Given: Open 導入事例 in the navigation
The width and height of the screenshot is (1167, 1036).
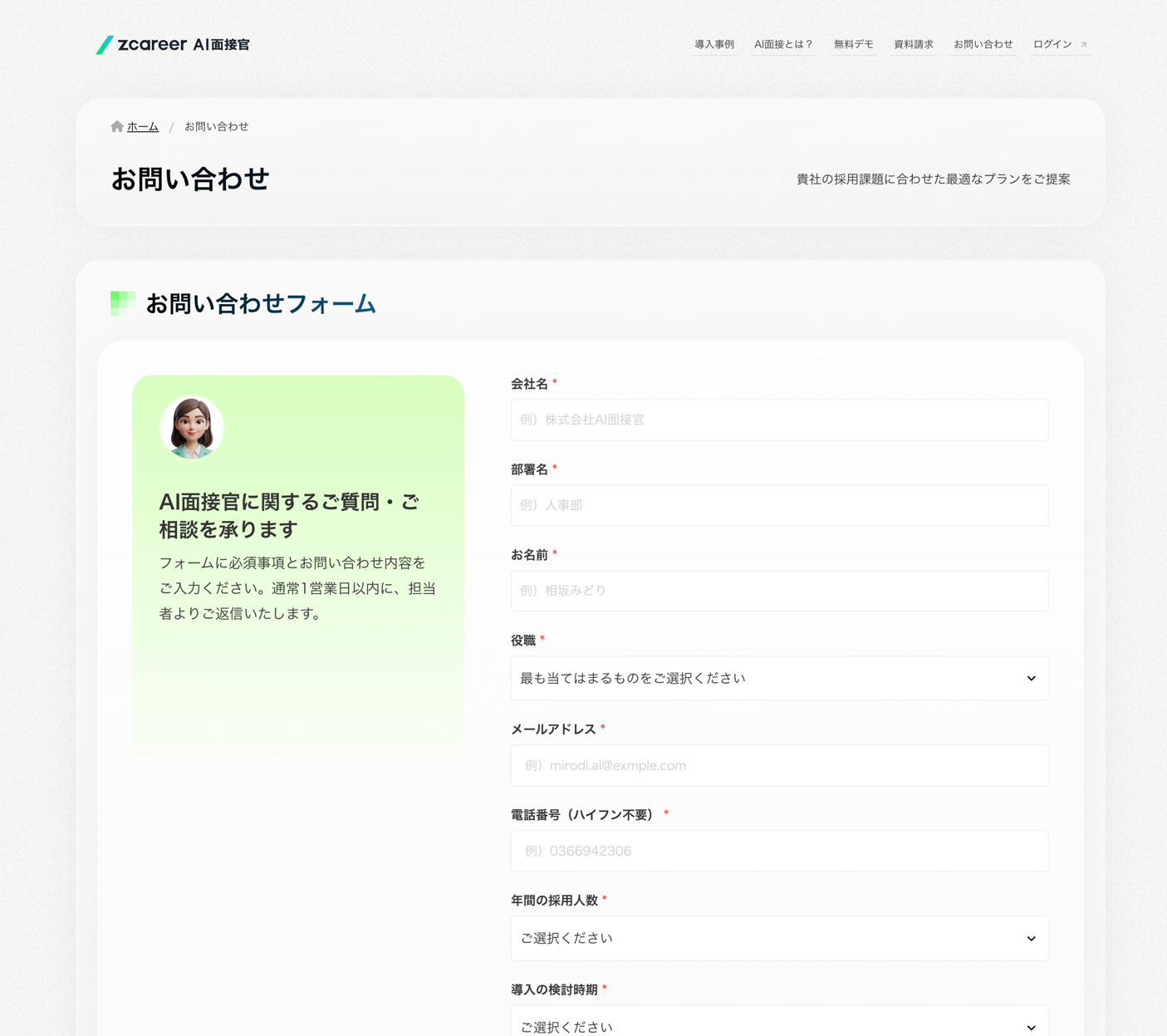Looking at the screenshot, I should click(713, 45).
